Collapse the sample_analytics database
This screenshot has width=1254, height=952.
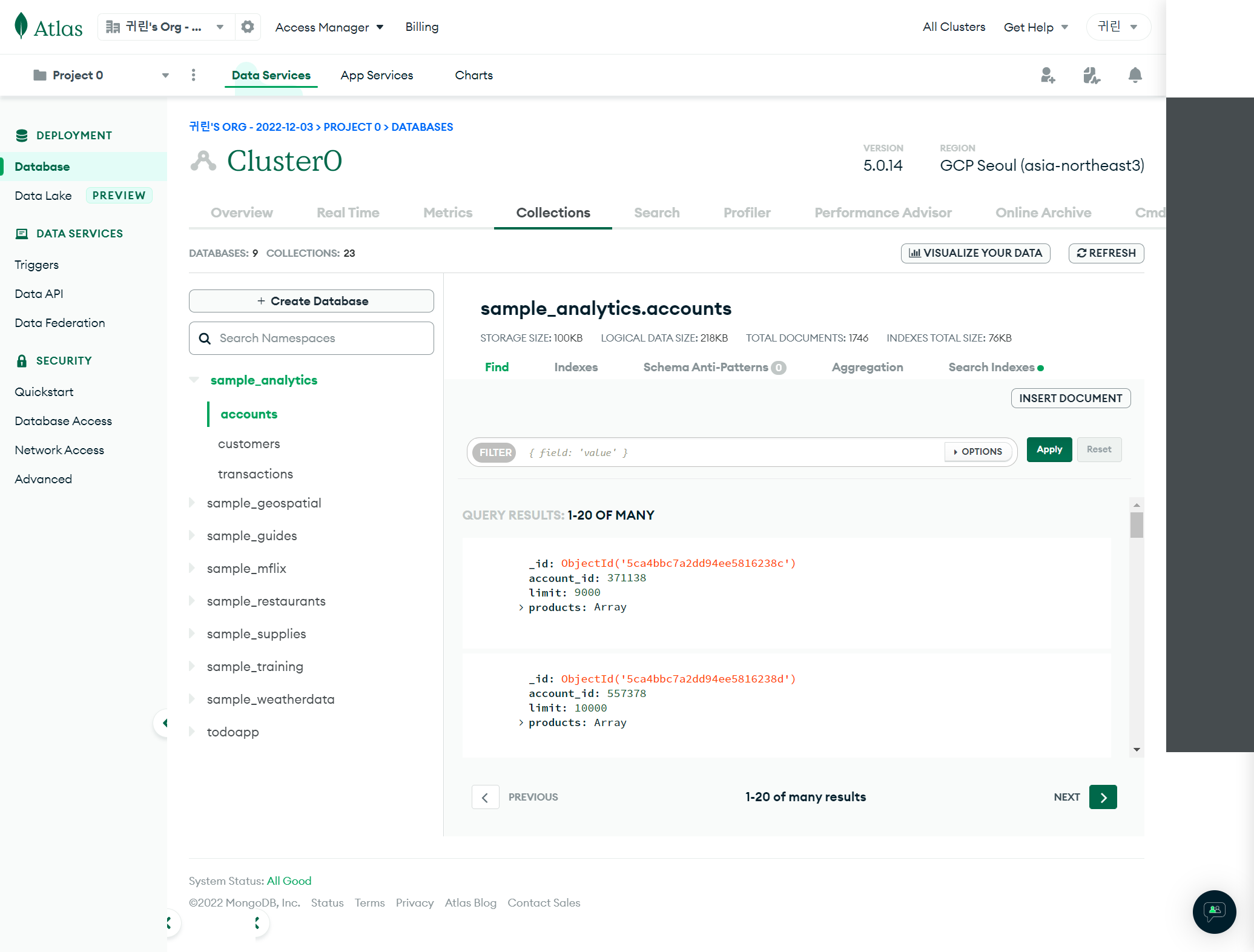coord(194,380)
